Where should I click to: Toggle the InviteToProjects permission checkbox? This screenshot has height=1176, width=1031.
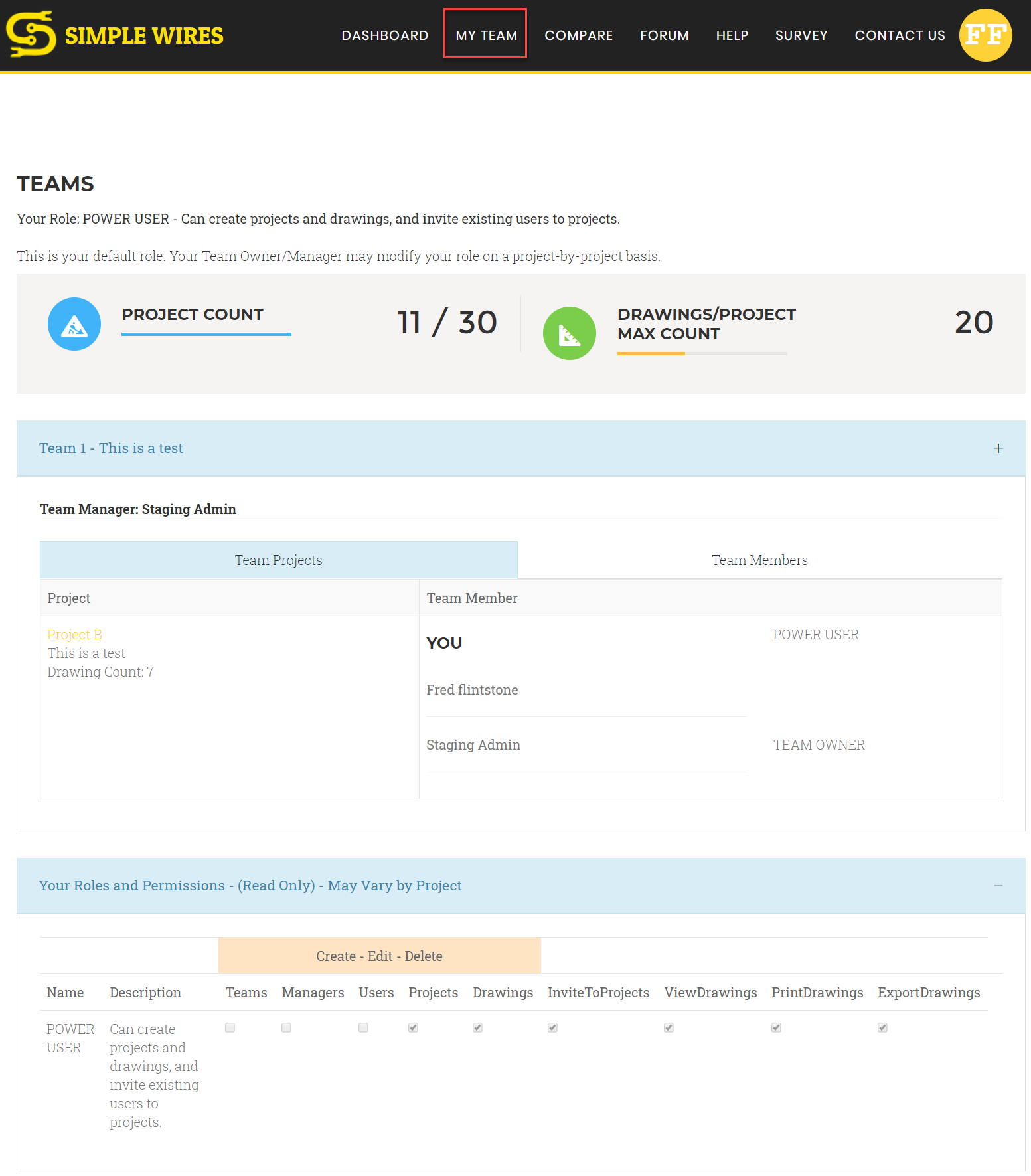553,1027
